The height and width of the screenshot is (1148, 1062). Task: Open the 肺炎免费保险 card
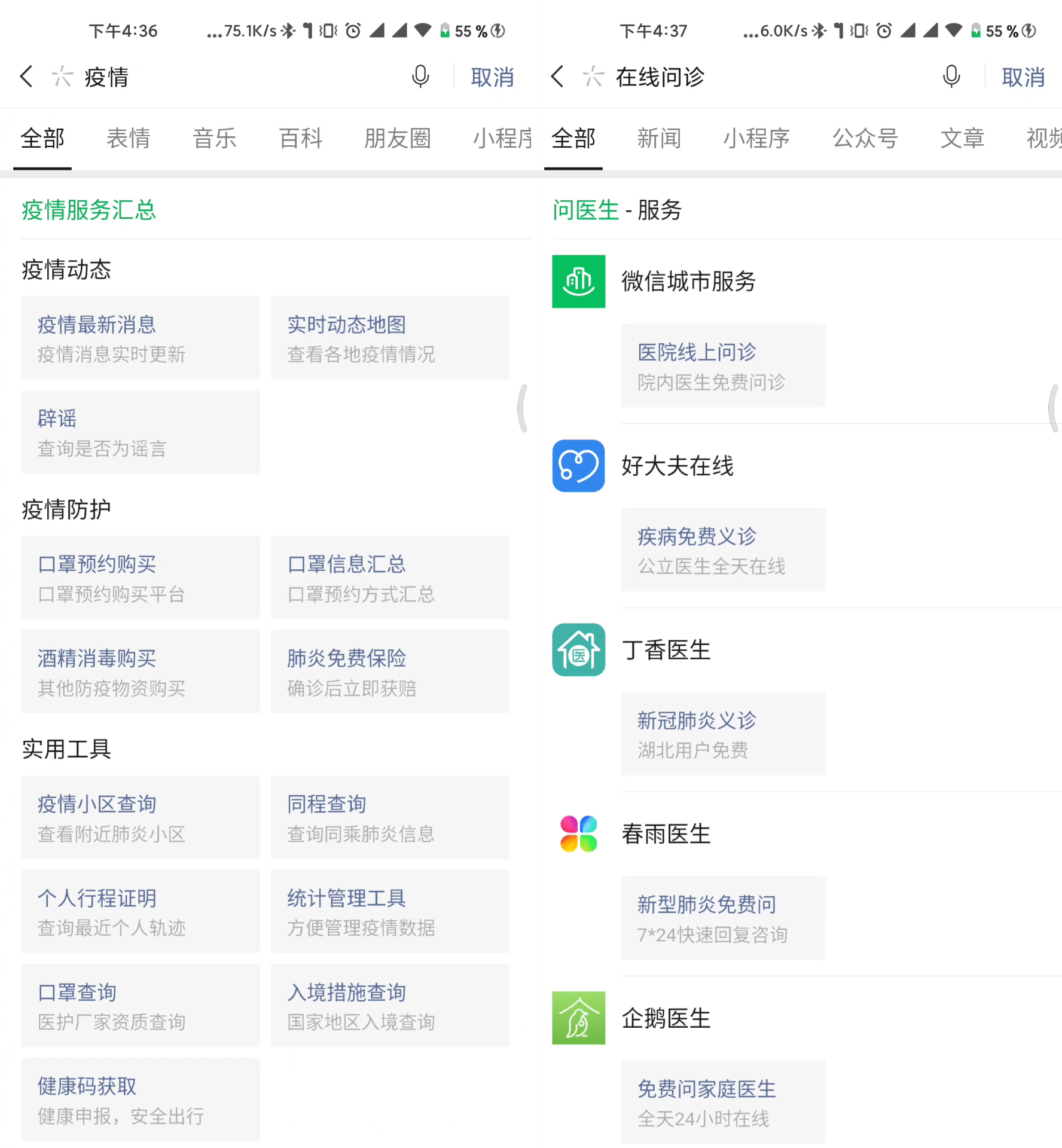point(390,671)
